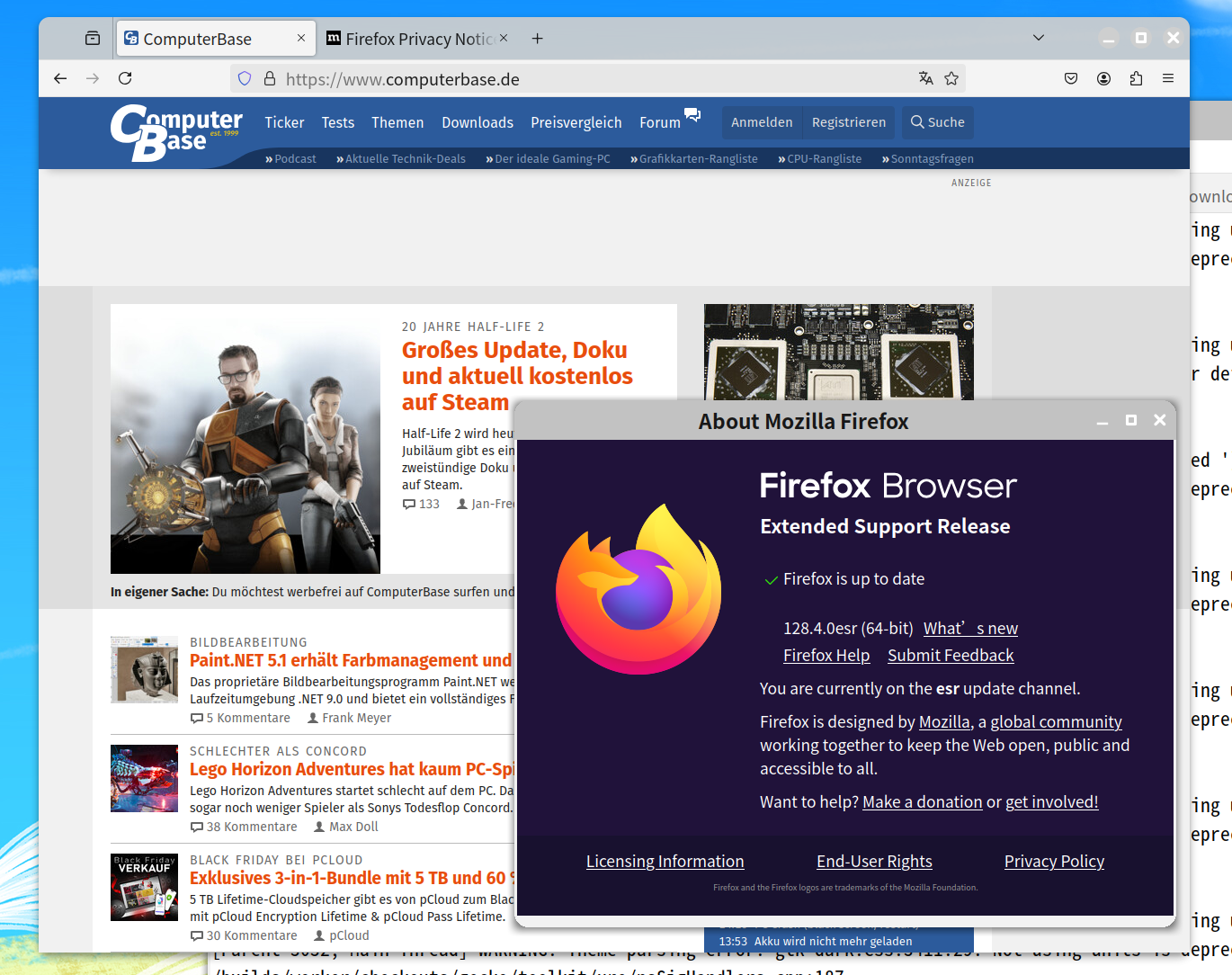Click the Registrieren button
The height and width of the screenshot is (975, 1232).
coord(849,122)
